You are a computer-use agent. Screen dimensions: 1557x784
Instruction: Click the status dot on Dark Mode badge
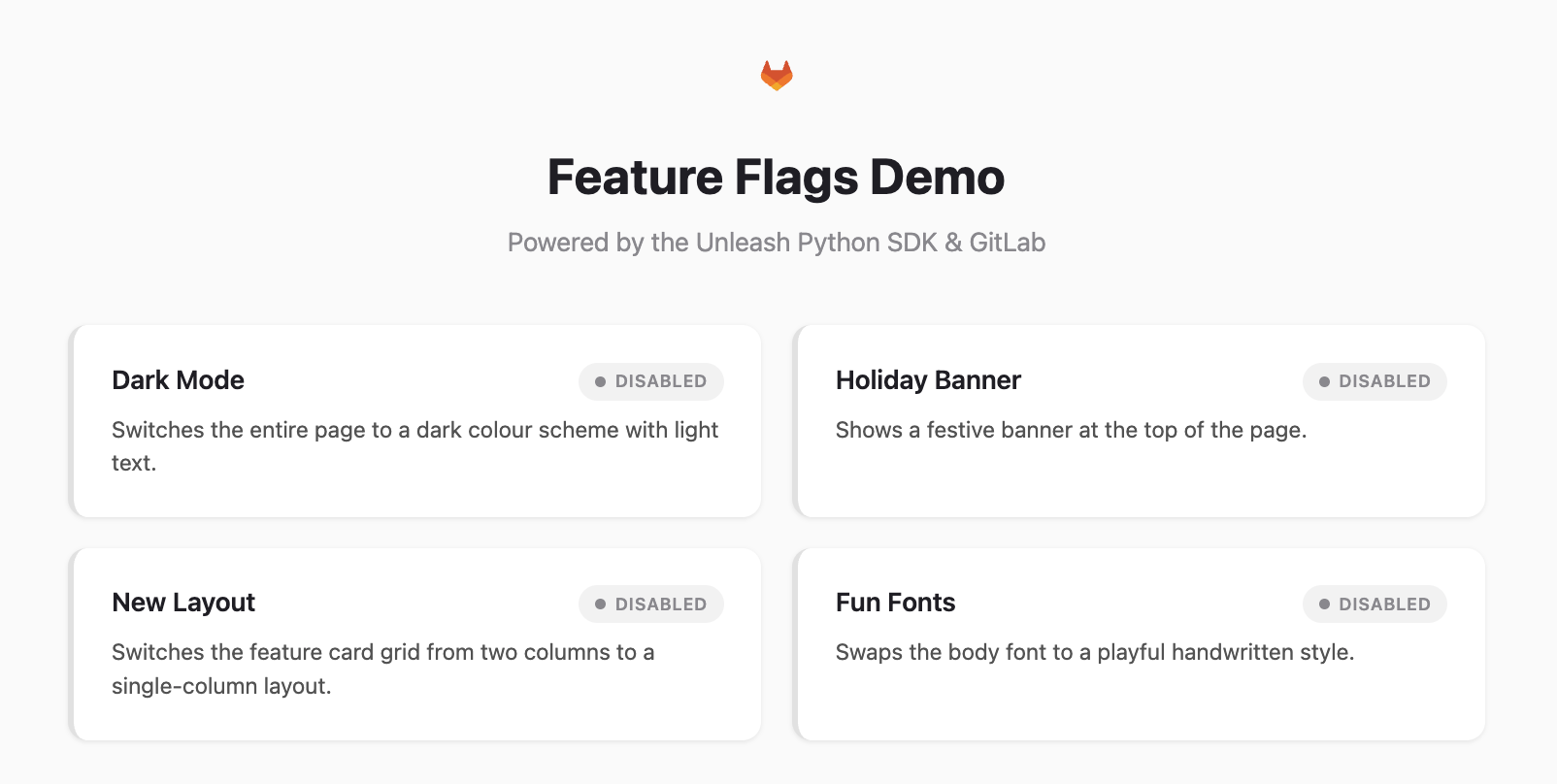pyautogui.click(x=599, y=381)
